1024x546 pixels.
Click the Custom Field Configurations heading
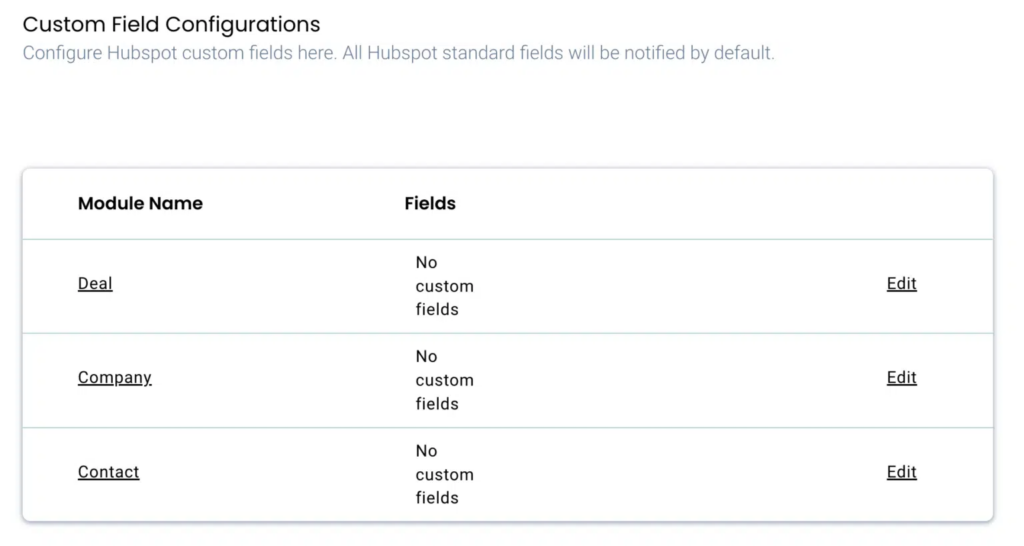point(171,24)
